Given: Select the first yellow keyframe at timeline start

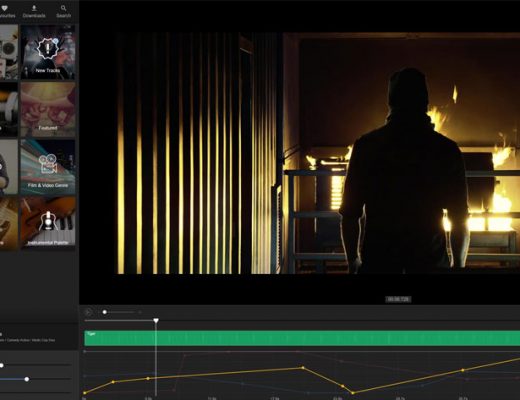Looking at the screenshot, I should coord(84,393).
